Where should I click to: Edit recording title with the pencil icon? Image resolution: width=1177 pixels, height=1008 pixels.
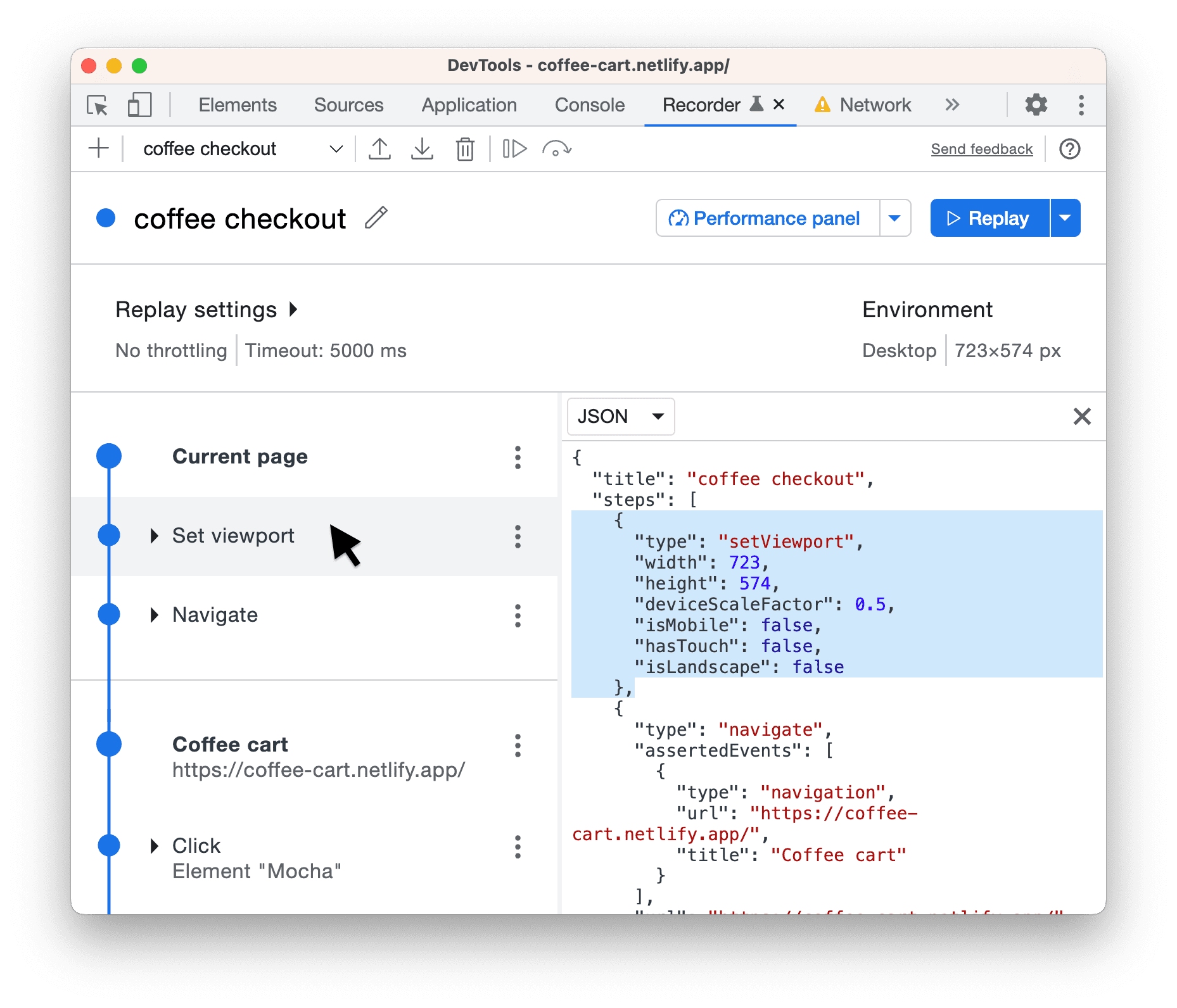click(x=376, y=218)
